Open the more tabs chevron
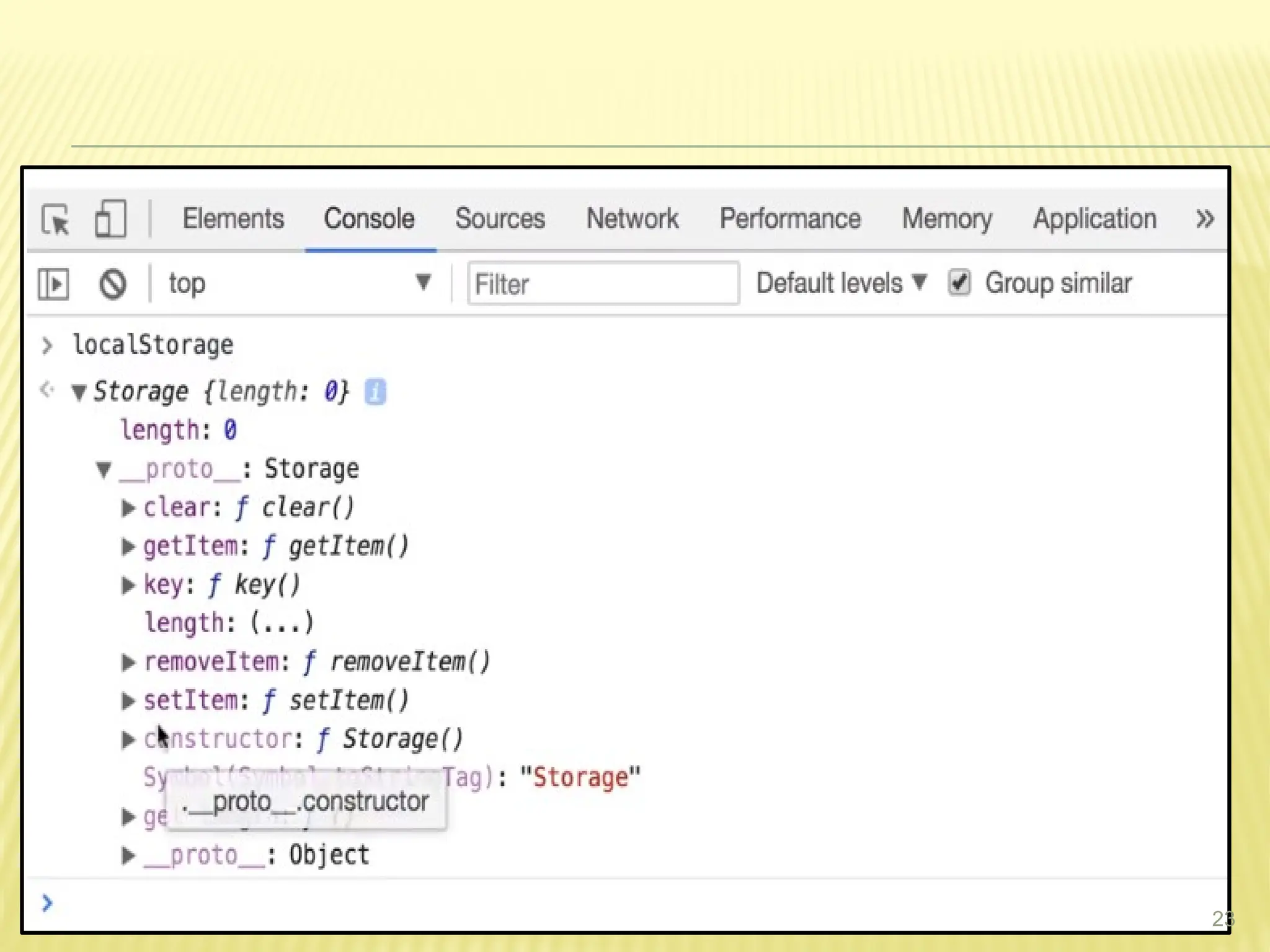 [1204, 219]
